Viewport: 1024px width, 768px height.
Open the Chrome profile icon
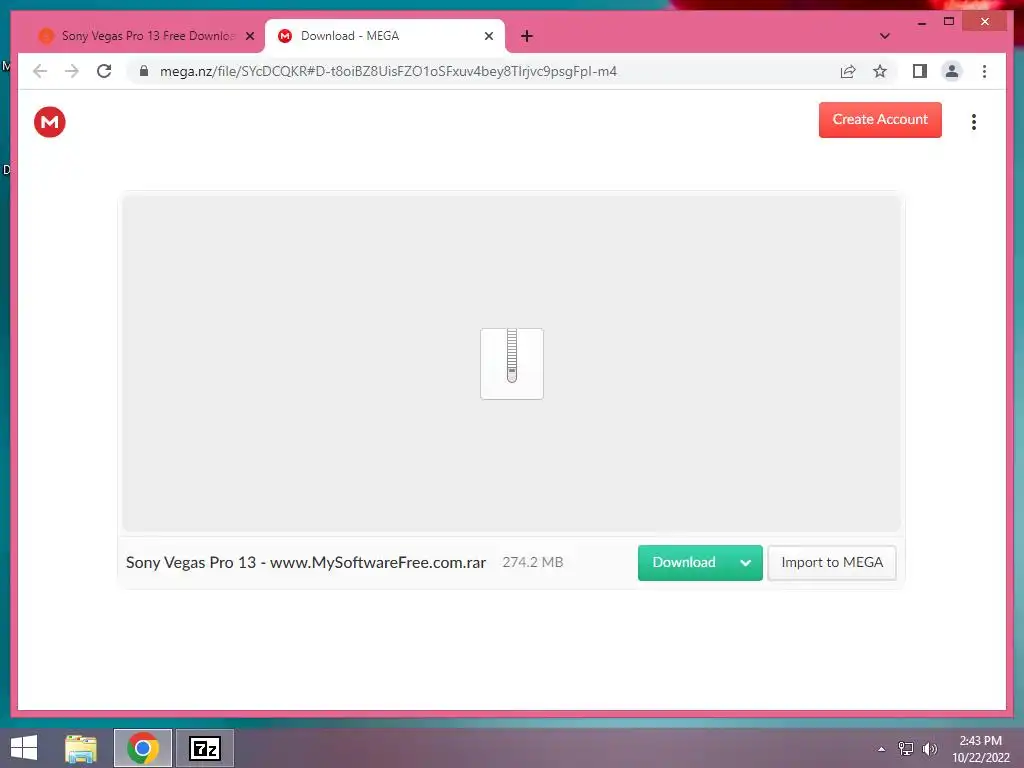point(952,71)
